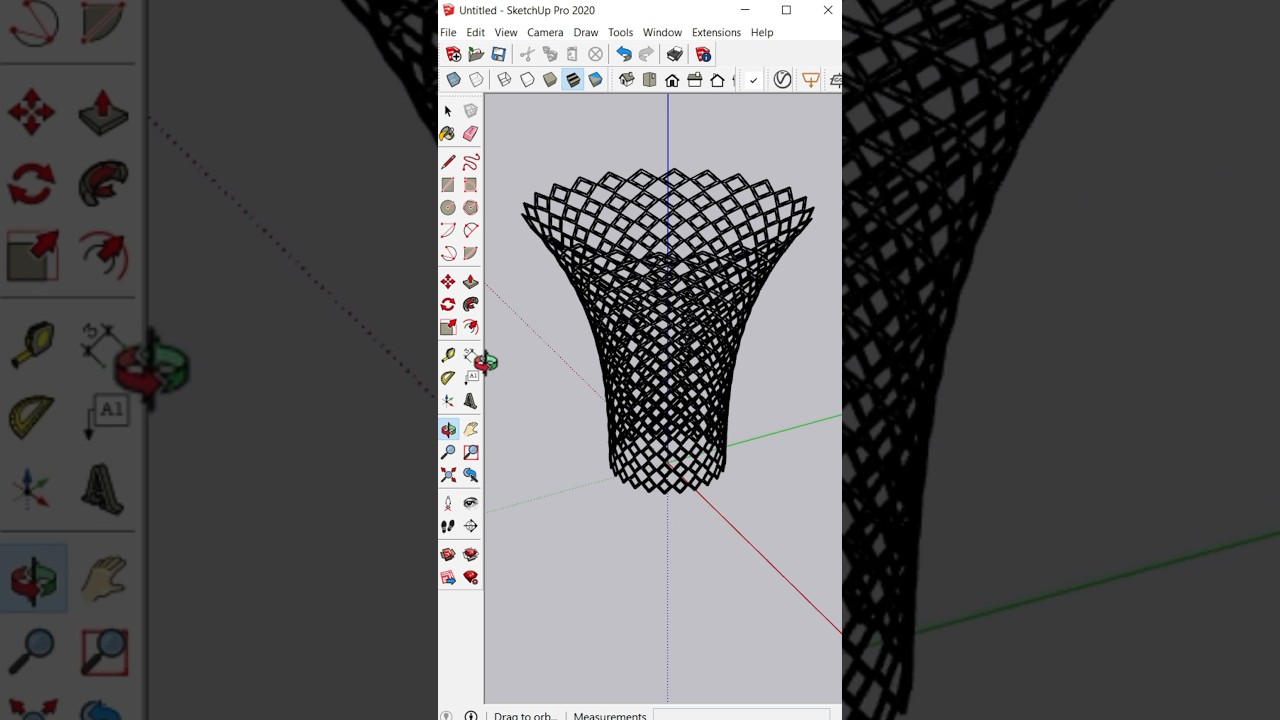Activate the Look Around eye tool

[x=470, y=504]
